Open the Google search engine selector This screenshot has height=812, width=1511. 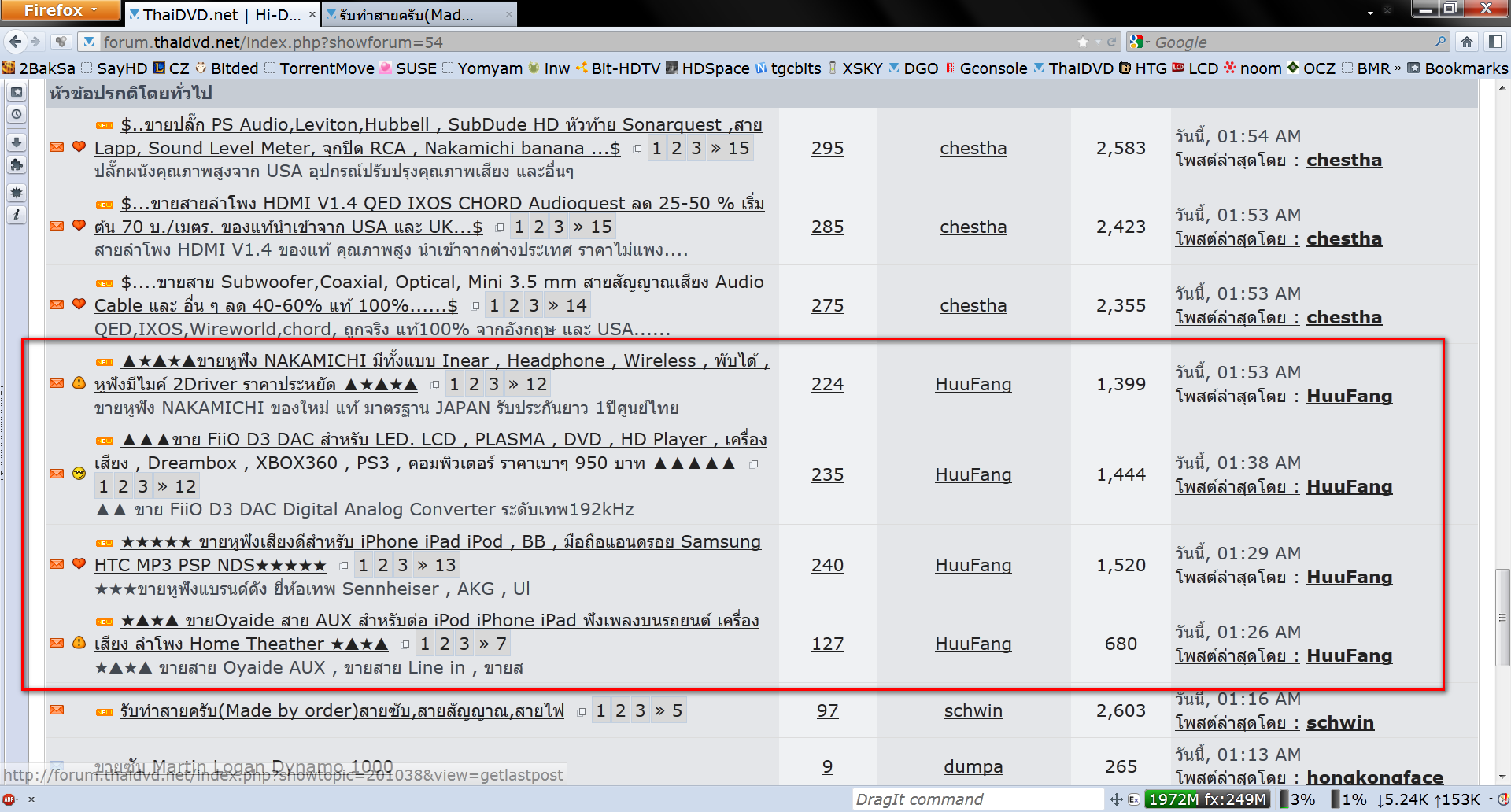1138,42
